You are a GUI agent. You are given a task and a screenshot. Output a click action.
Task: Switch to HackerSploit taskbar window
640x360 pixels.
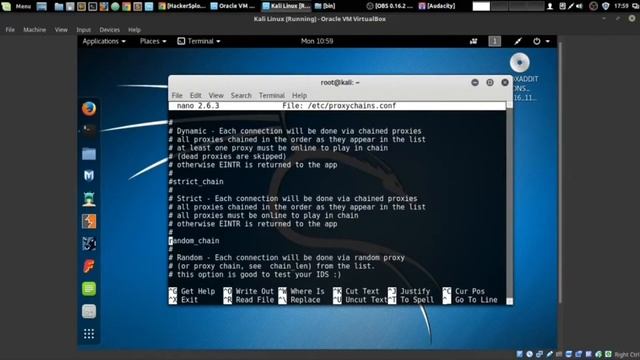[x=182, y=6]
